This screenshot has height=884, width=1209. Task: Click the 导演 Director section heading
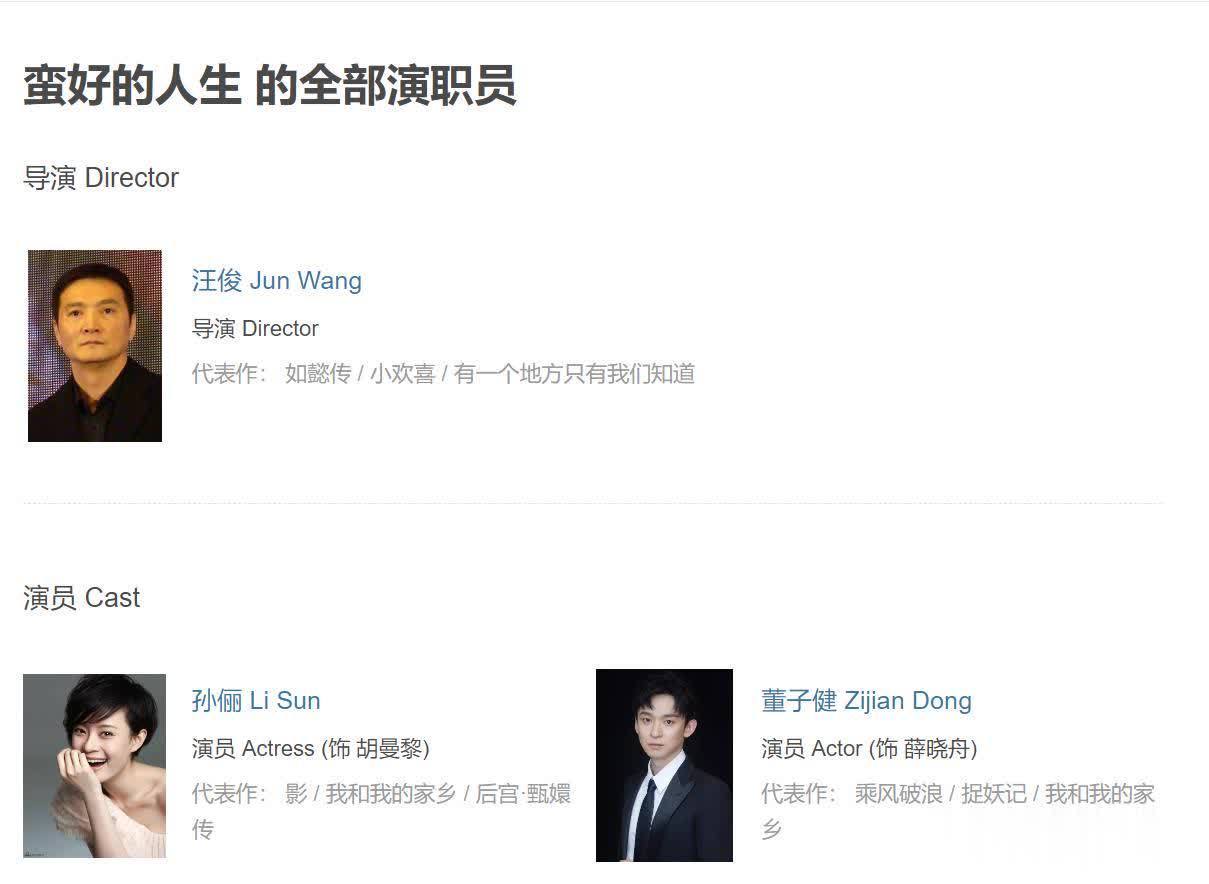tap(101, 178)
